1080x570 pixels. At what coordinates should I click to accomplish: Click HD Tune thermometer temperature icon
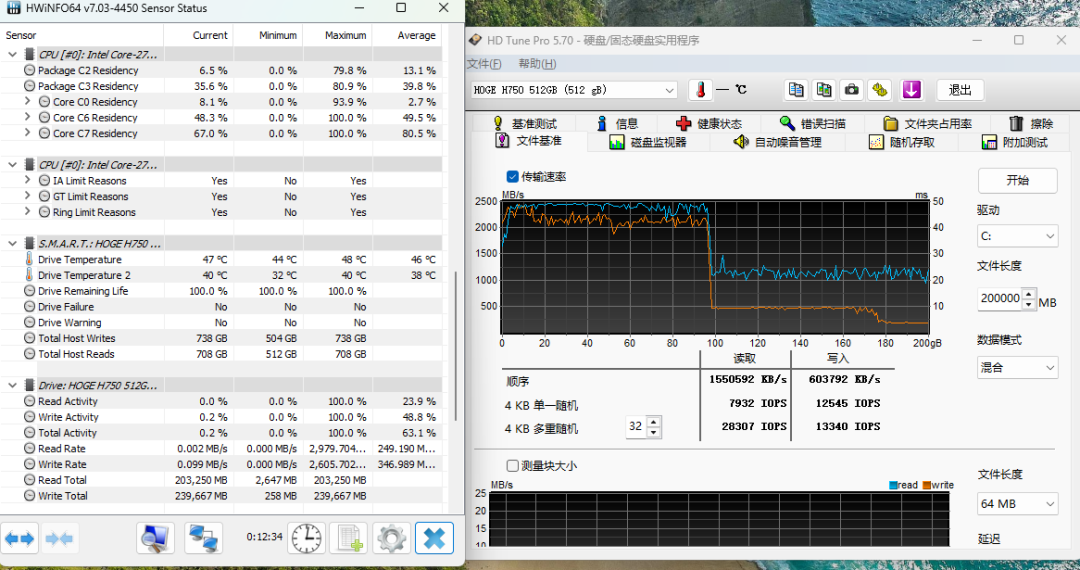[700, 90]
